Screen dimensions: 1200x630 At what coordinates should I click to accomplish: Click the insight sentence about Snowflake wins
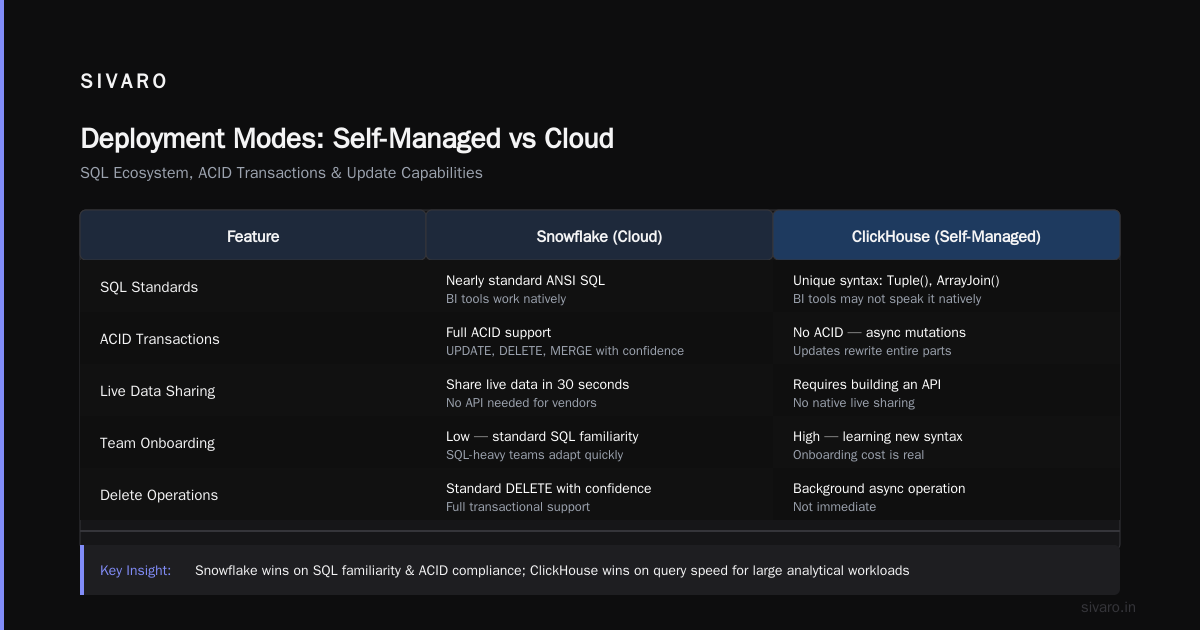(x=552, y=570)
